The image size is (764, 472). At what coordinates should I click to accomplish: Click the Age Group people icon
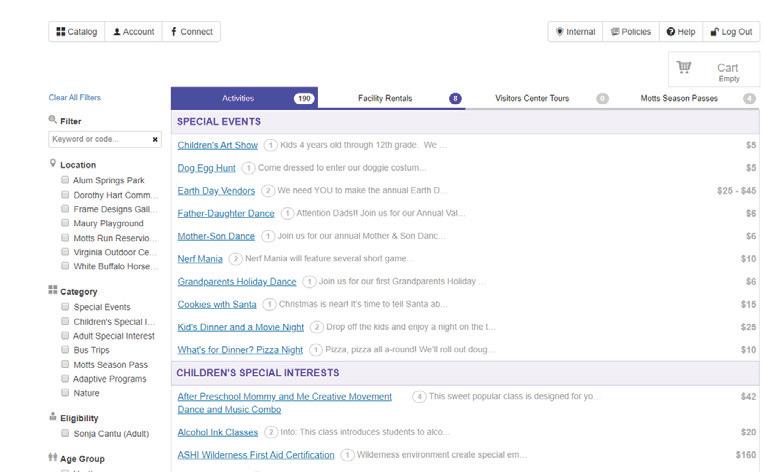point(53,457)
